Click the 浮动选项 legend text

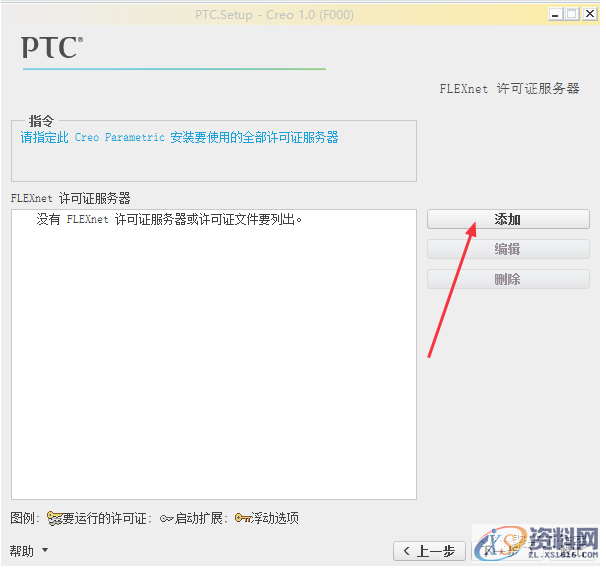275,518
